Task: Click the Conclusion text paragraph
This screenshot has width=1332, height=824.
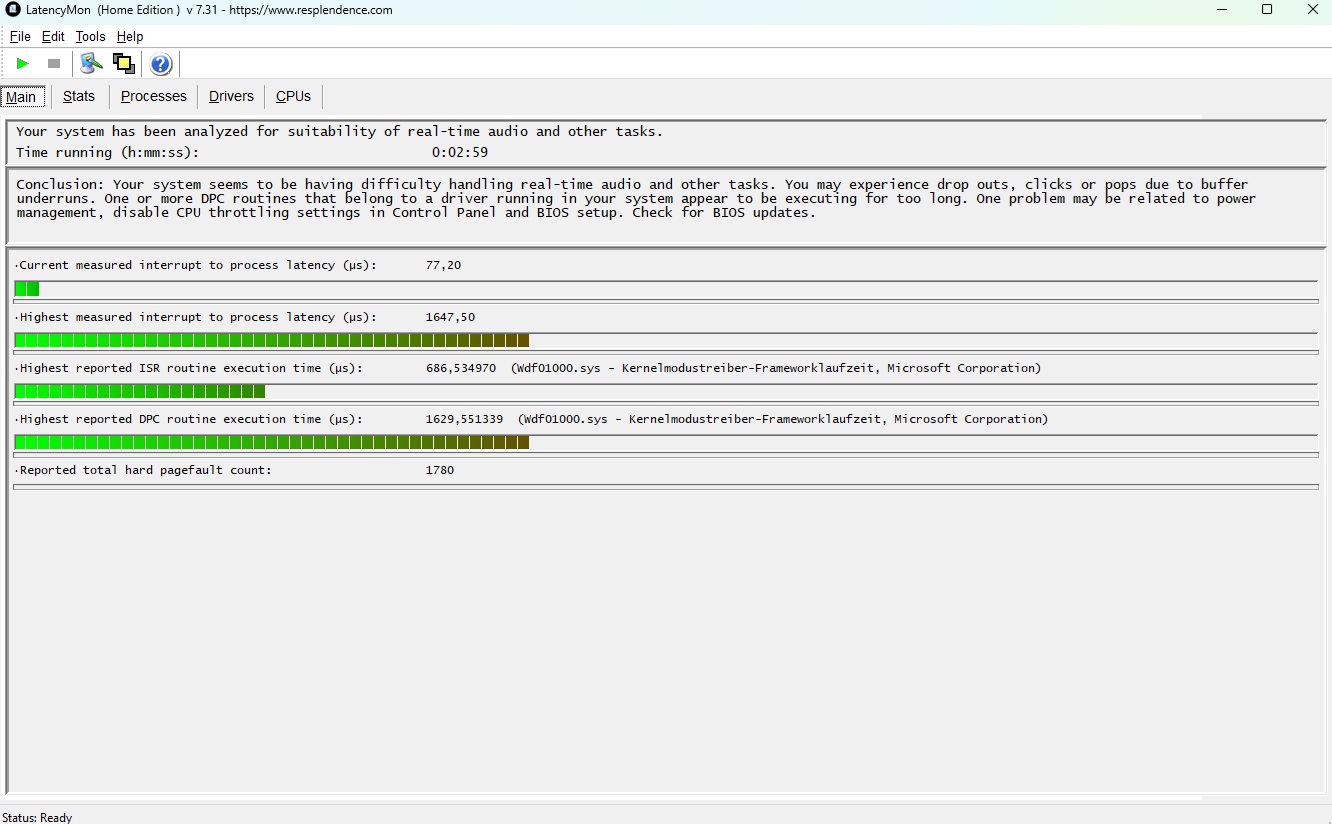Action: point(636,198)
